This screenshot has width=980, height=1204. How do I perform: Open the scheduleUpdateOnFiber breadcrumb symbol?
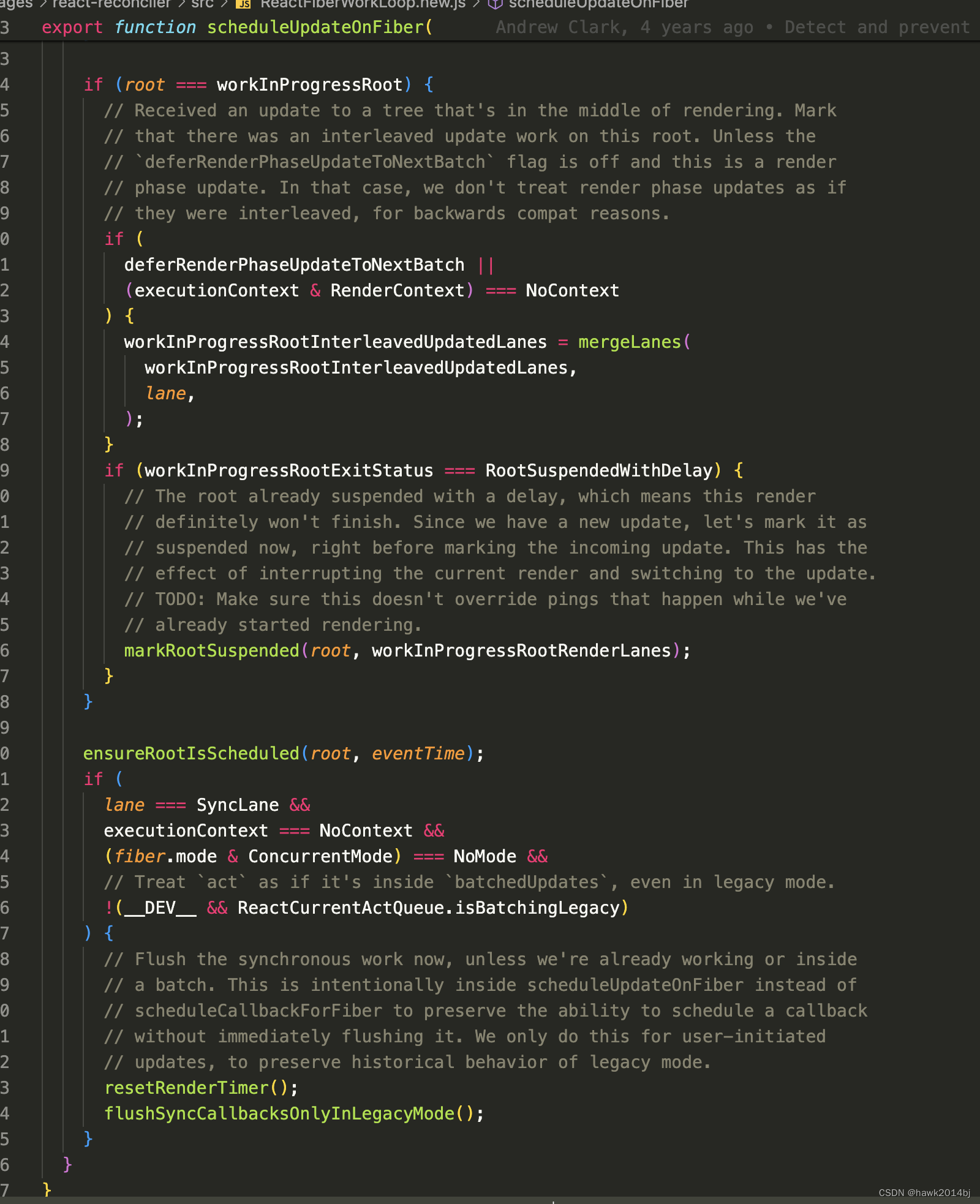[x=598, y=4]
